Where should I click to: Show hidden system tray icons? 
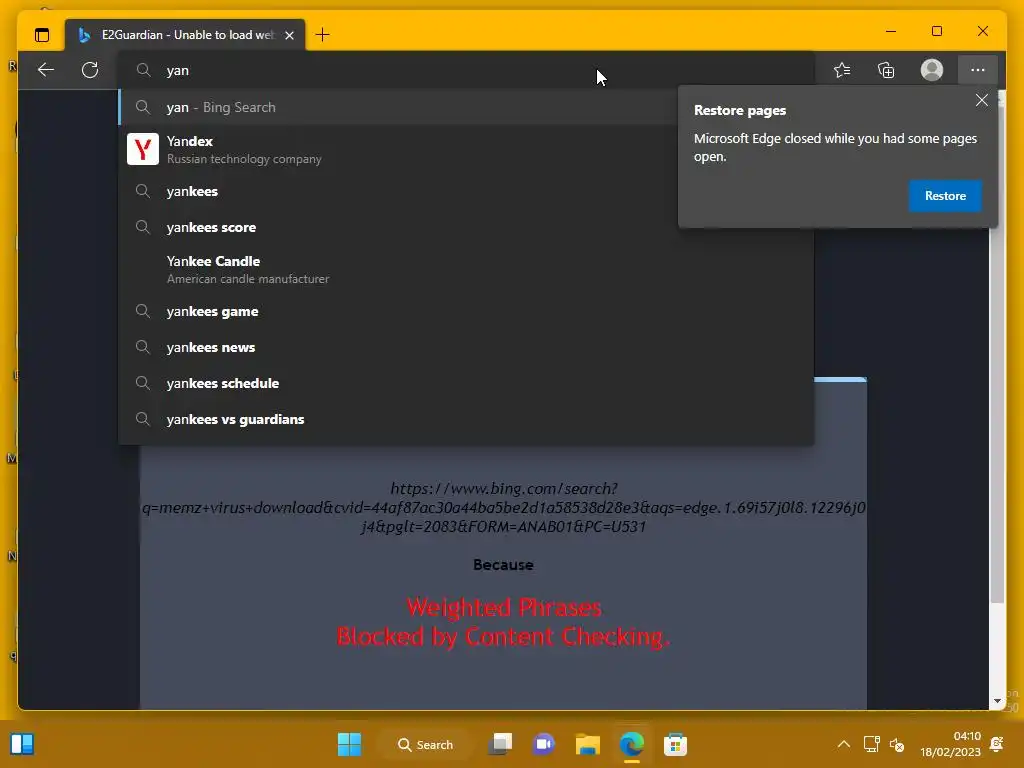click(x=844, y=744)
